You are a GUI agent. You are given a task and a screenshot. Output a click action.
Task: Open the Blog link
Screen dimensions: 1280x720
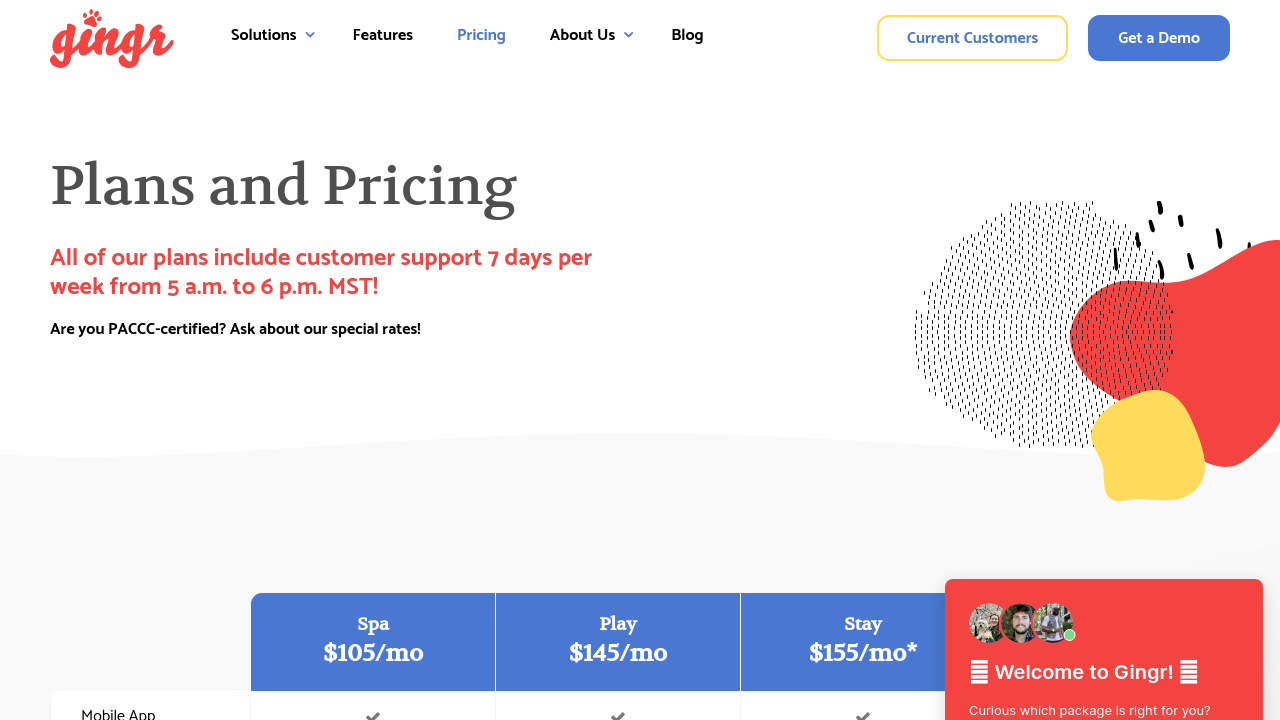click(x=687, y=35)
